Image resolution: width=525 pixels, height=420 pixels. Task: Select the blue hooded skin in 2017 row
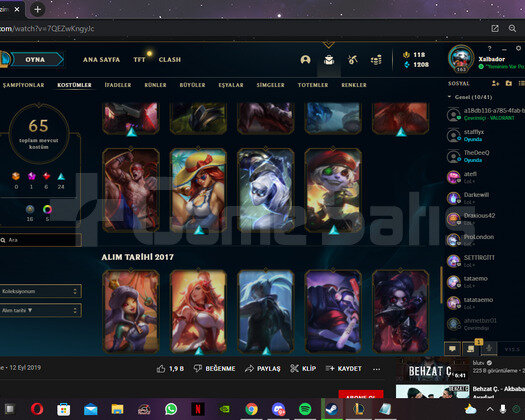[266, 311]
